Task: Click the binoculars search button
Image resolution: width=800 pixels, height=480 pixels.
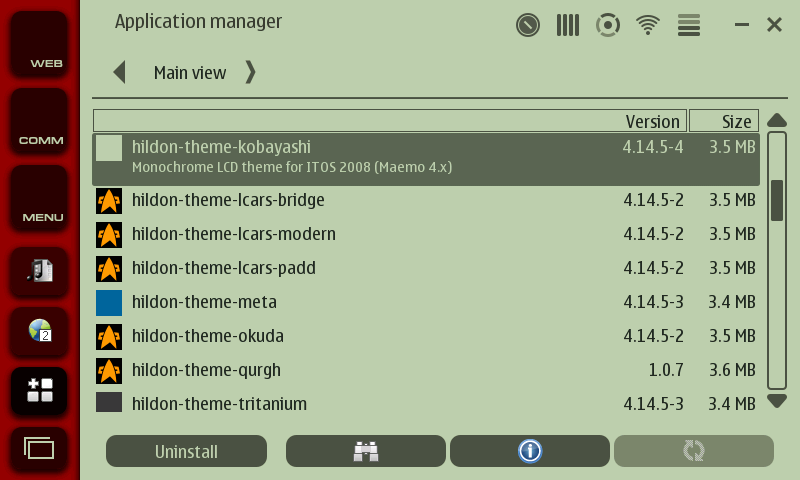Action: coord(366,451)
